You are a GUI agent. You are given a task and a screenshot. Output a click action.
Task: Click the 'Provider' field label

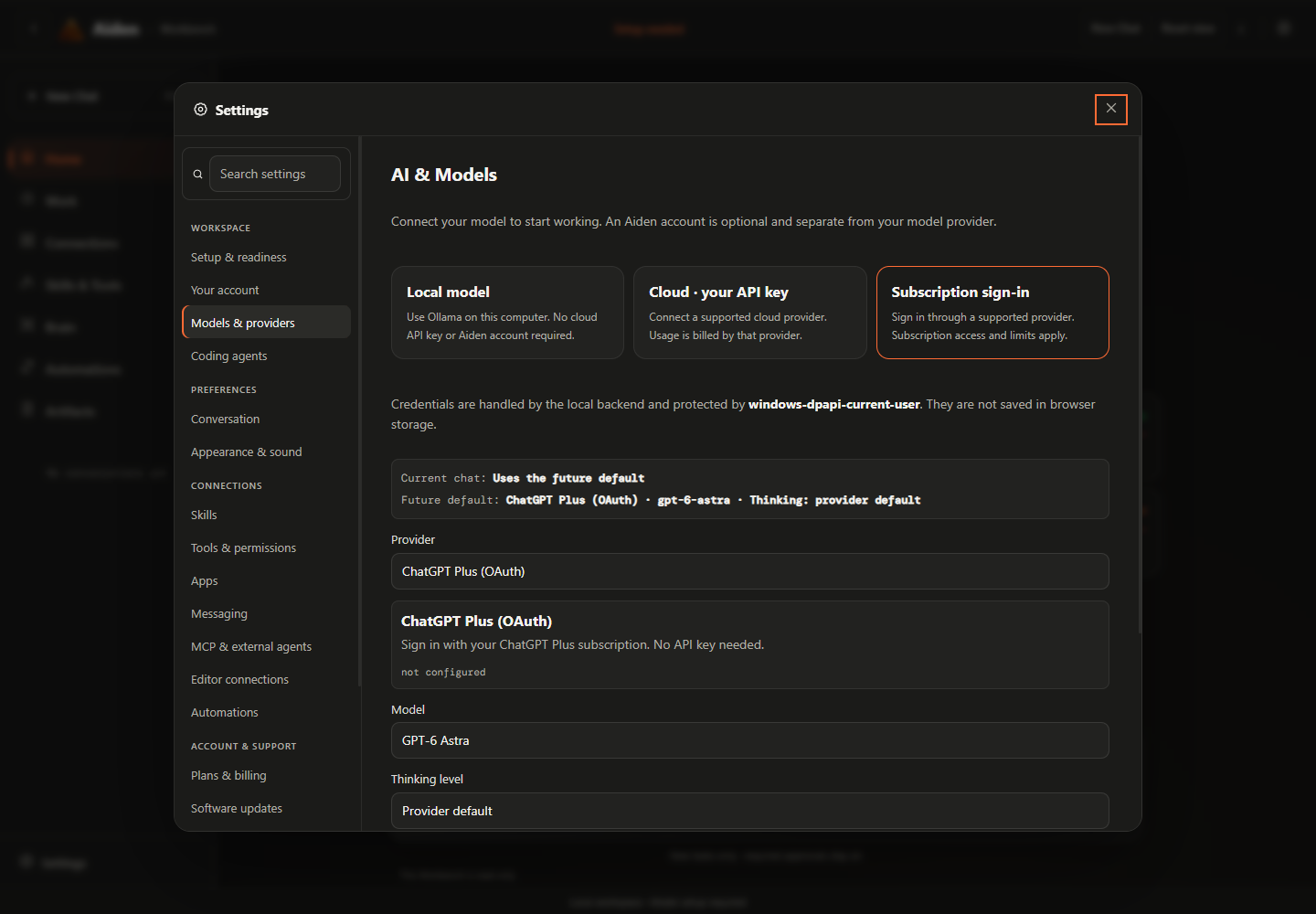413,540
